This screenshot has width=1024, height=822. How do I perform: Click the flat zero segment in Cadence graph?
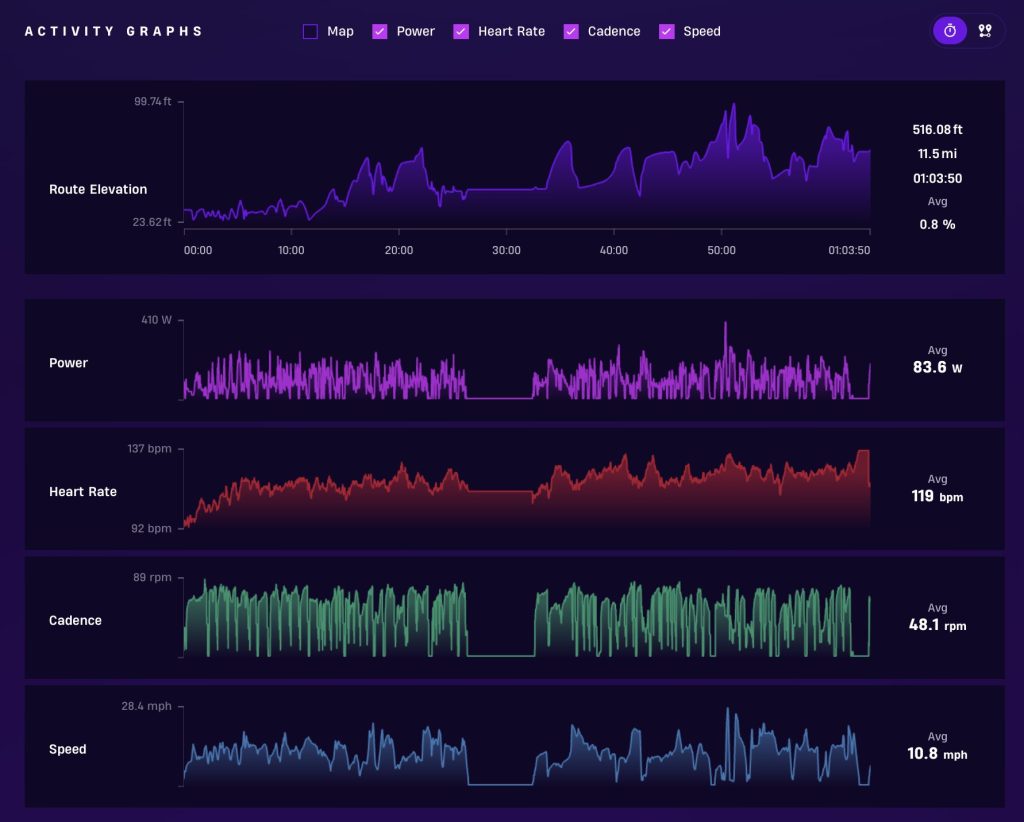click(x=501, y=655)
